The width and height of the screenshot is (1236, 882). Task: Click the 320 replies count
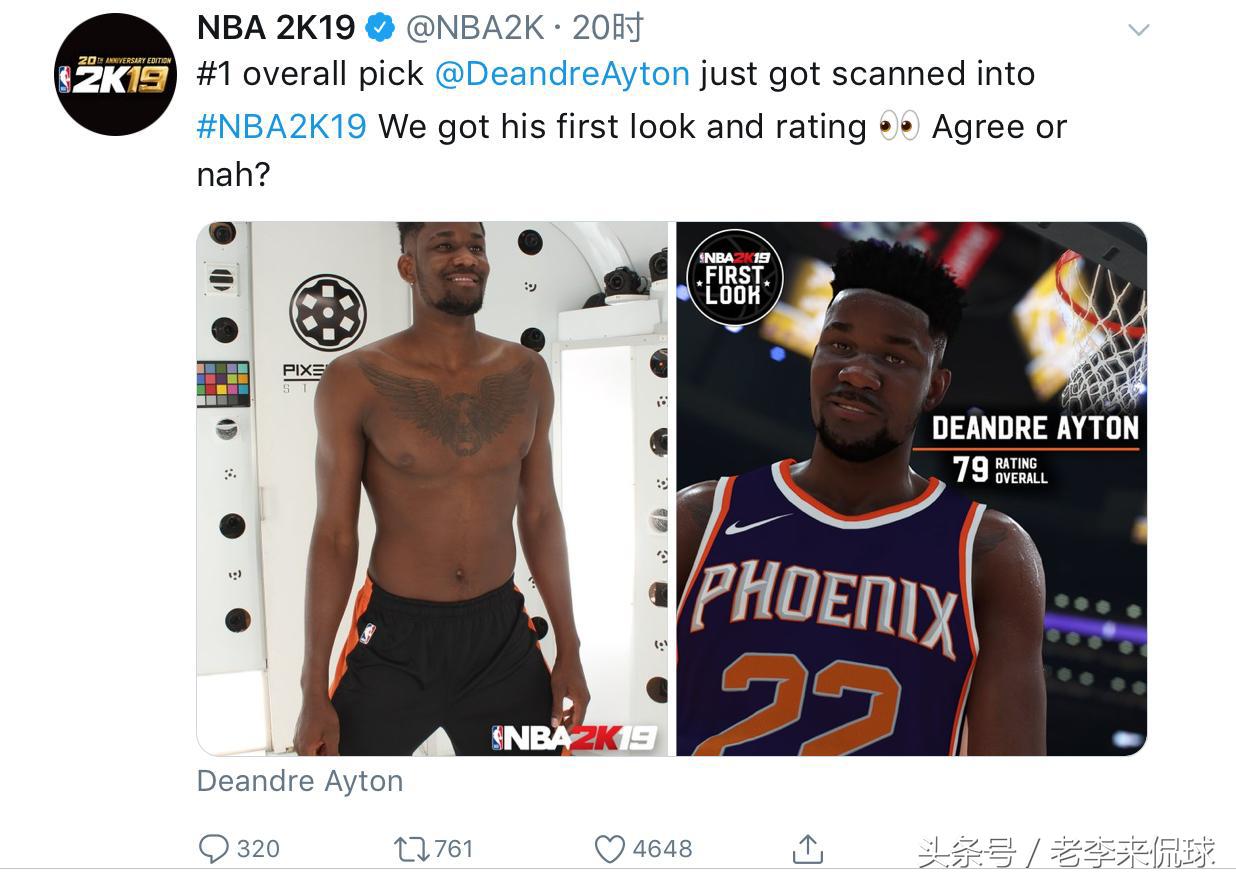point(258,849)
